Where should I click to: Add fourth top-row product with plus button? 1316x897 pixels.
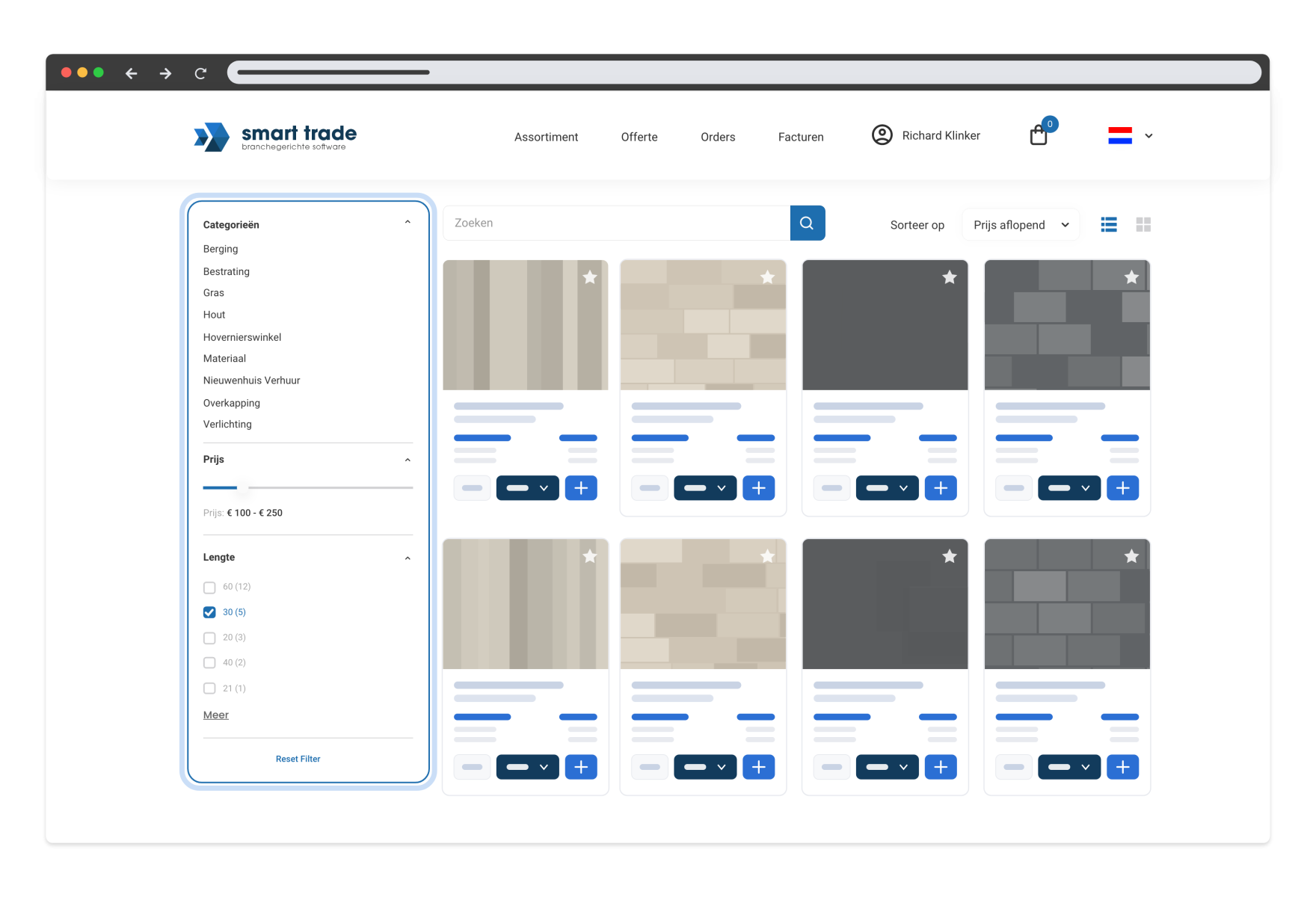click(x=1123, y=488)
